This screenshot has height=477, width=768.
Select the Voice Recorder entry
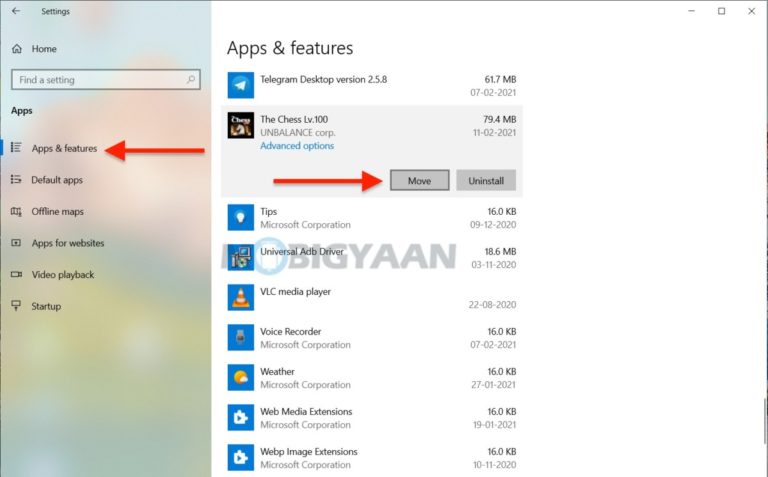pos(372,337)
